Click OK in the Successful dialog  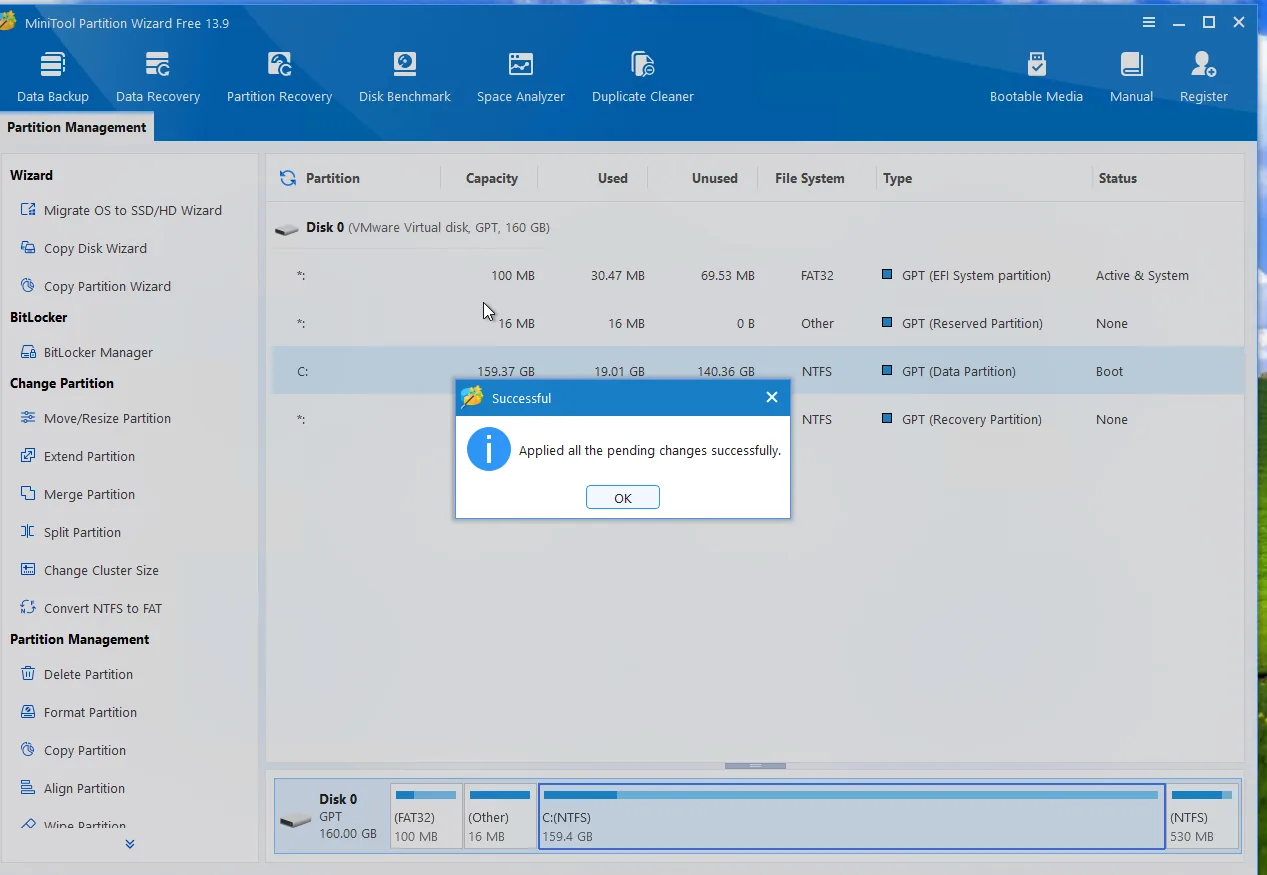click(x=623, y=498)
